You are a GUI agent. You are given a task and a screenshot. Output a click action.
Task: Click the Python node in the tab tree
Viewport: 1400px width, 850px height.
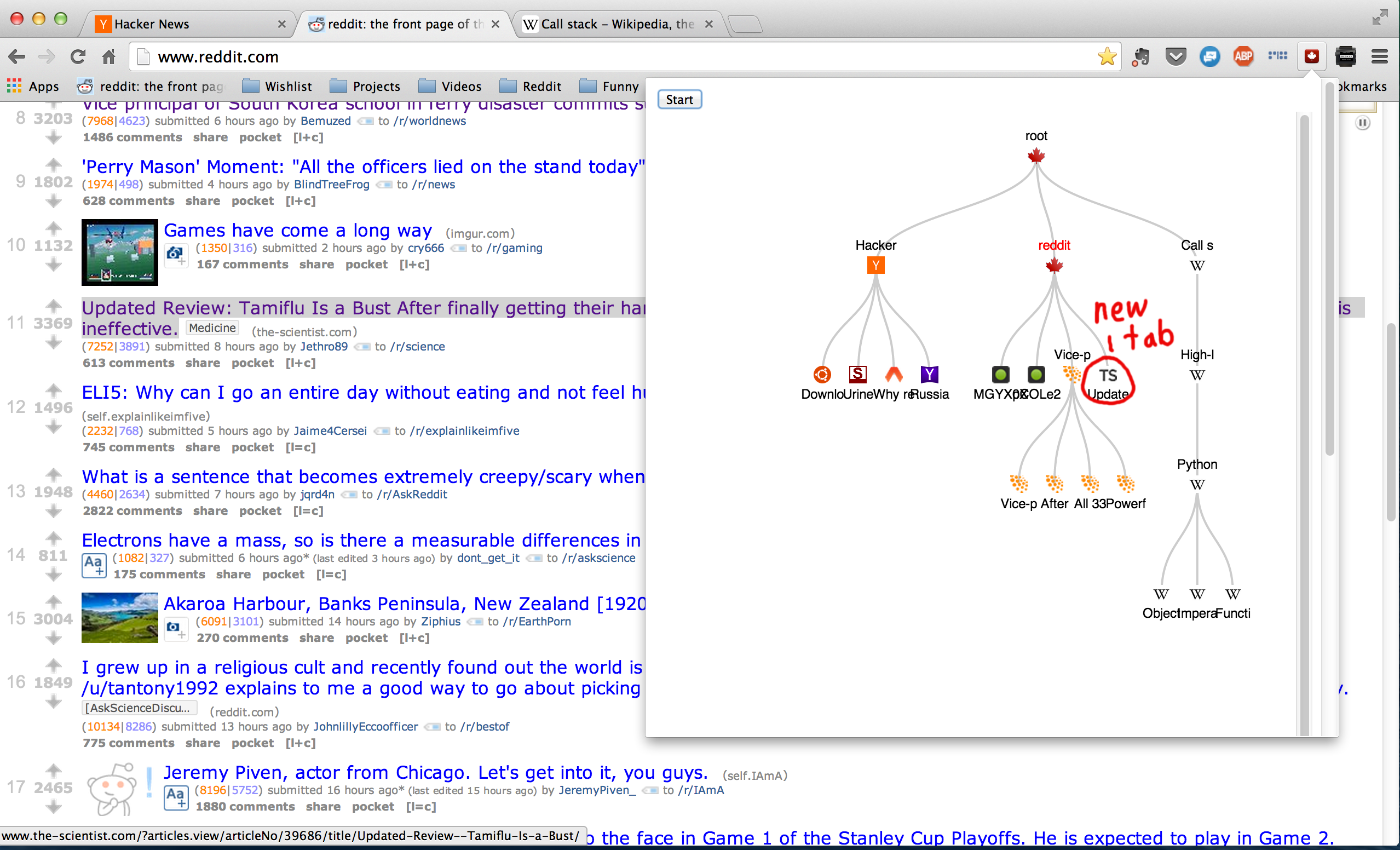tap(1196, 484)
